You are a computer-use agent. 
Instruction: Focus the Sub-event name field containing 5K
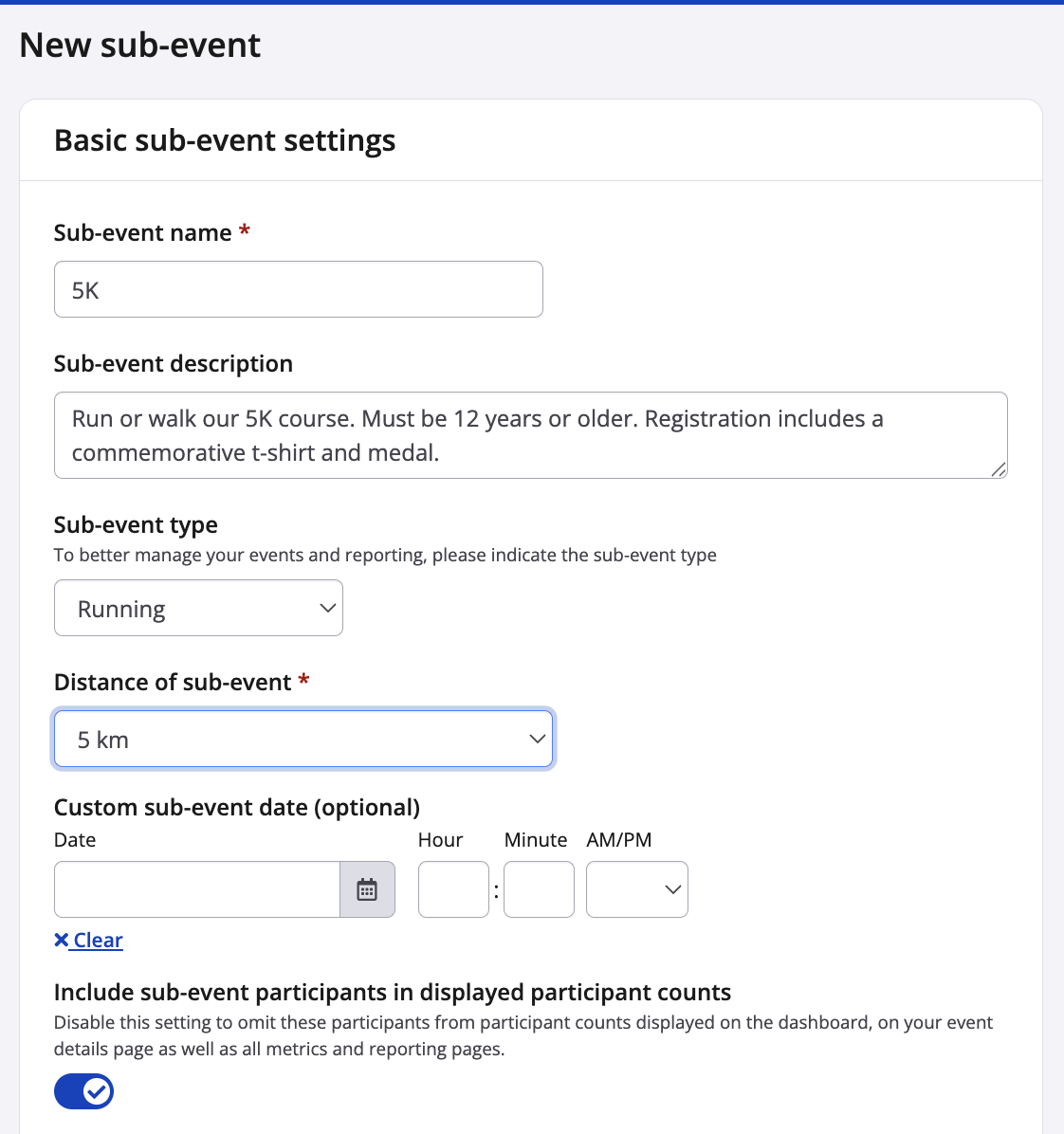(298, 289)
